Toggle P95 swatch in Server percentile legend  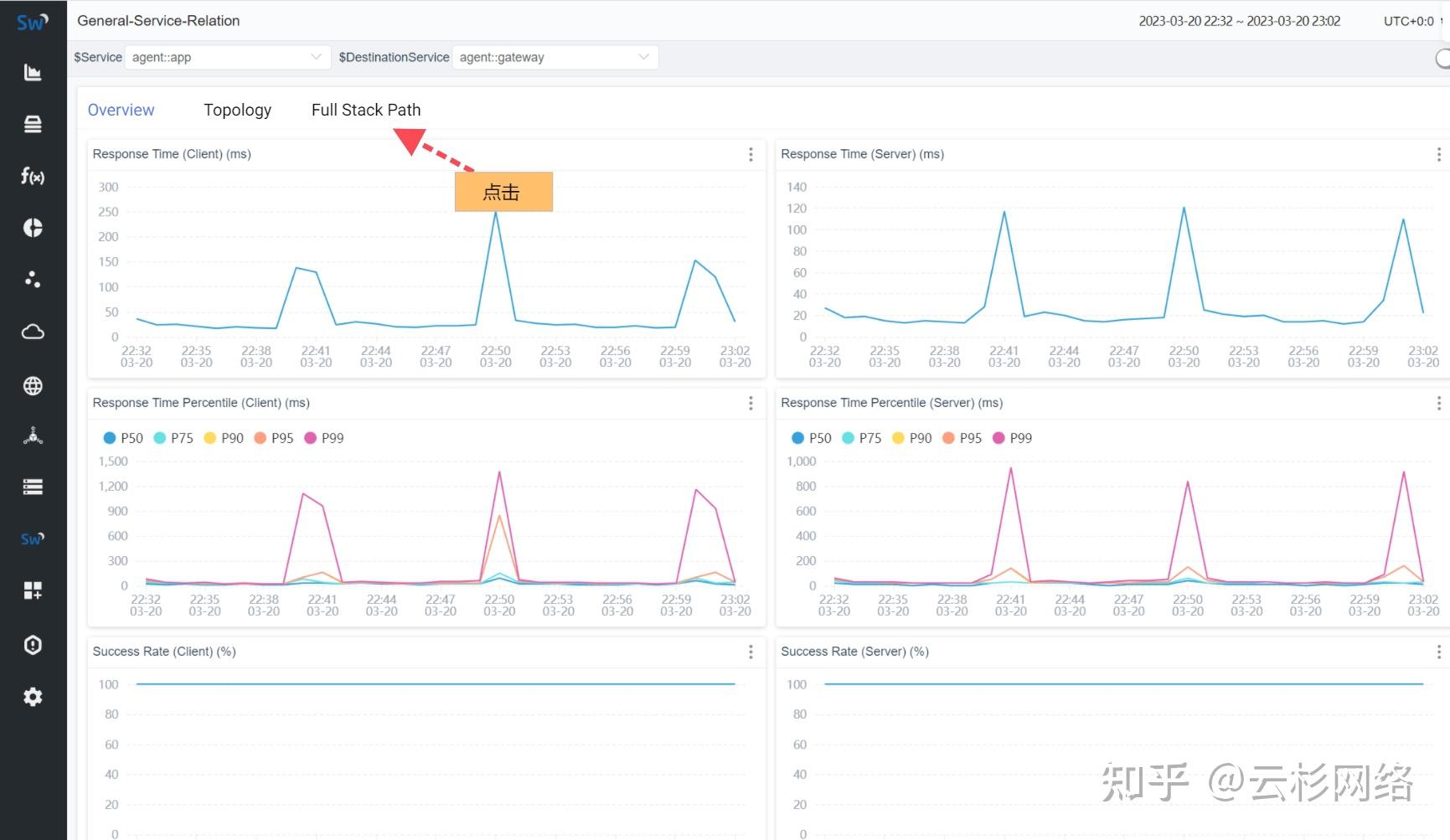[x=948, y=438]
